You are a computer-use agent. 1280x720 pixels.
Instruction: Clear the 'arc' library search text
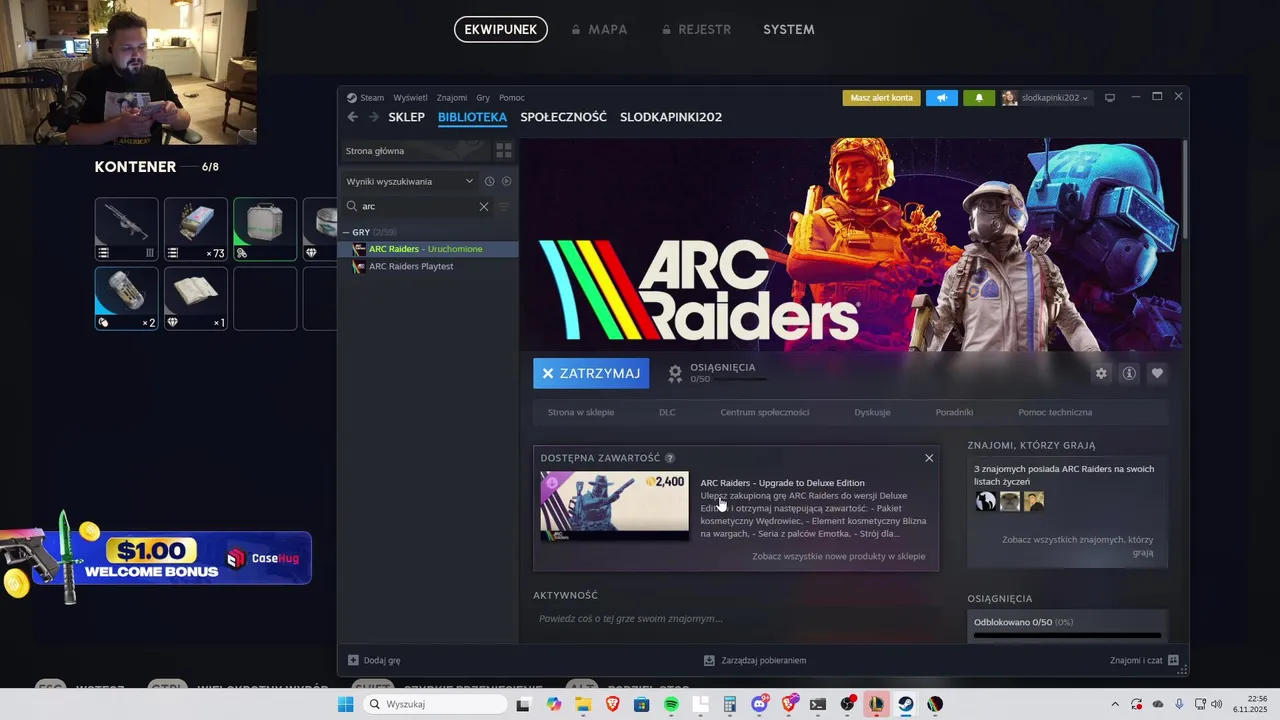point(484,206)
